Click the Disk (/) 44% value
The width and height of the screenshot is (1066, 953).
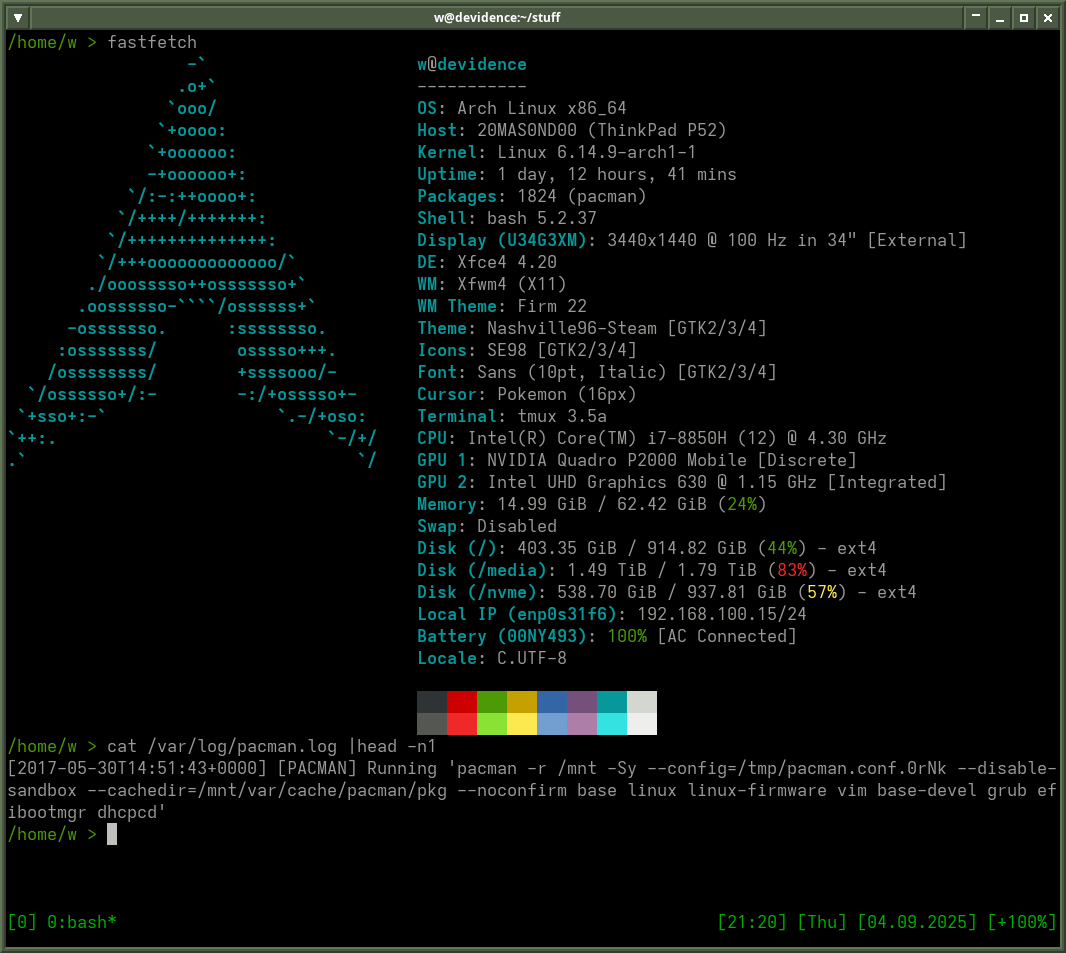pos(782,548)
